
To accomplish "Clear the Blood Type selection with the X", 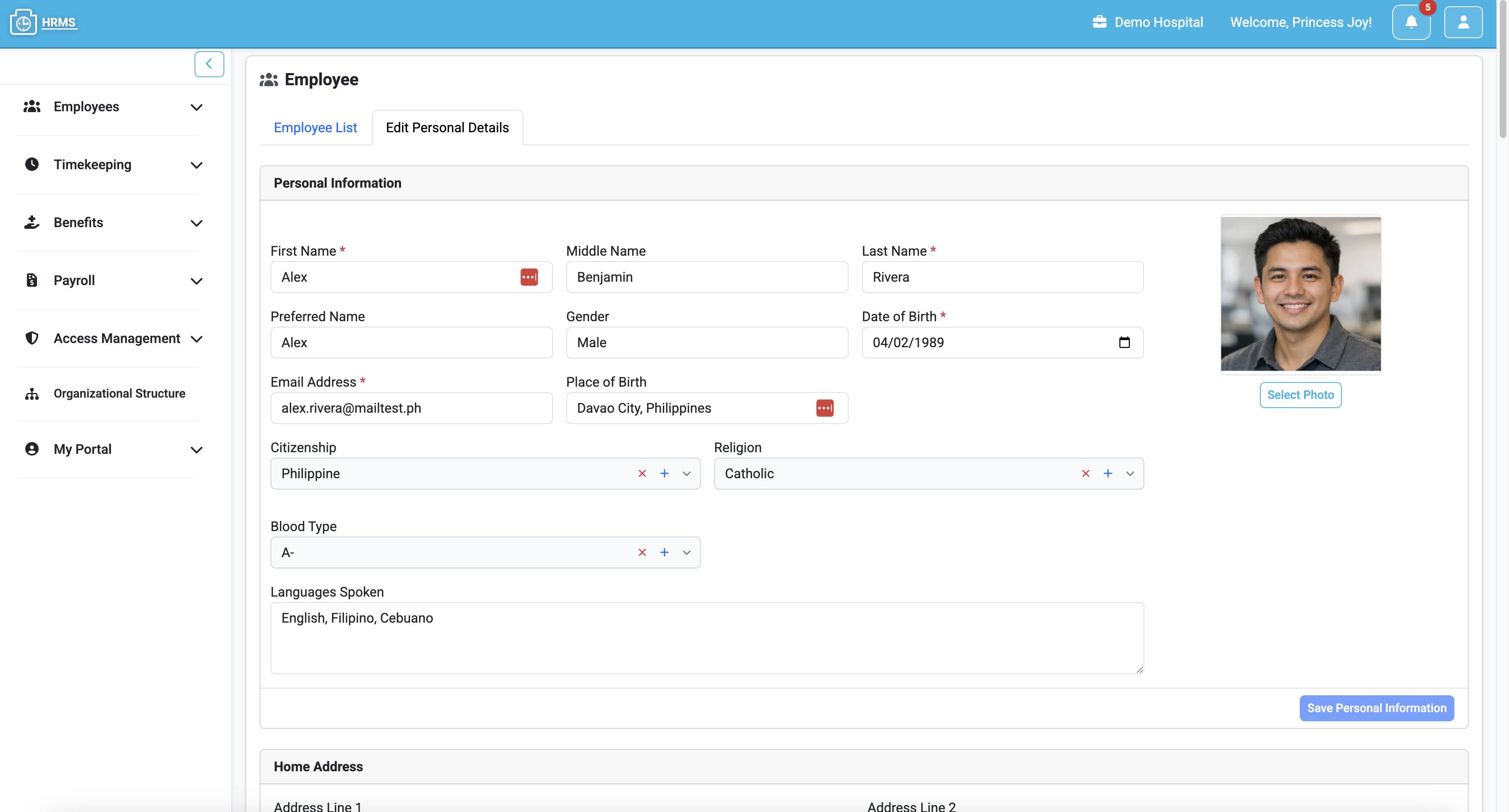I will click(642, 553).
